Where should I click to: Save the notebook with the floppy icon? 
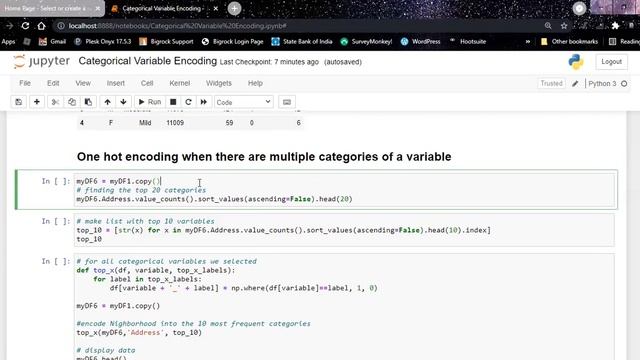tap(19, 102)
